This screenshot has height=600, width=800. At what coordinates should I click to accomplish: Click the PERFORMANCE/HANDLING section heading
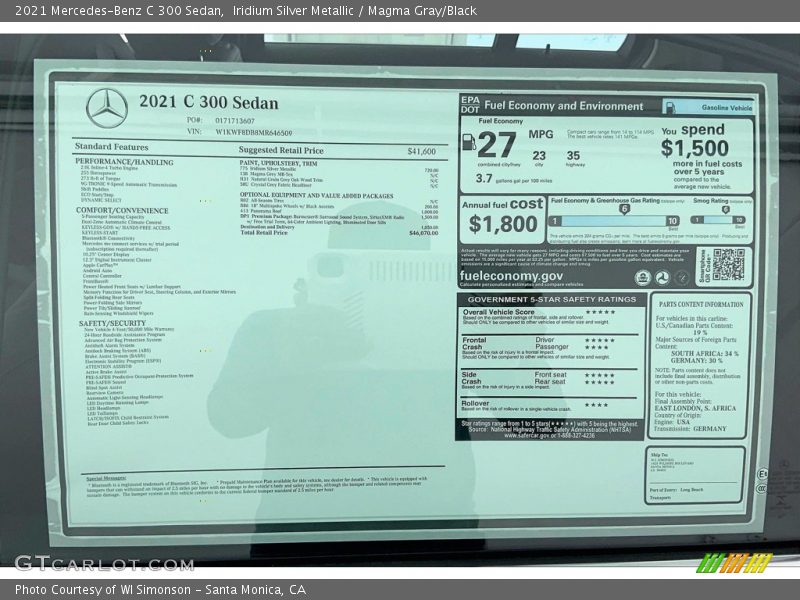point(124,162)
